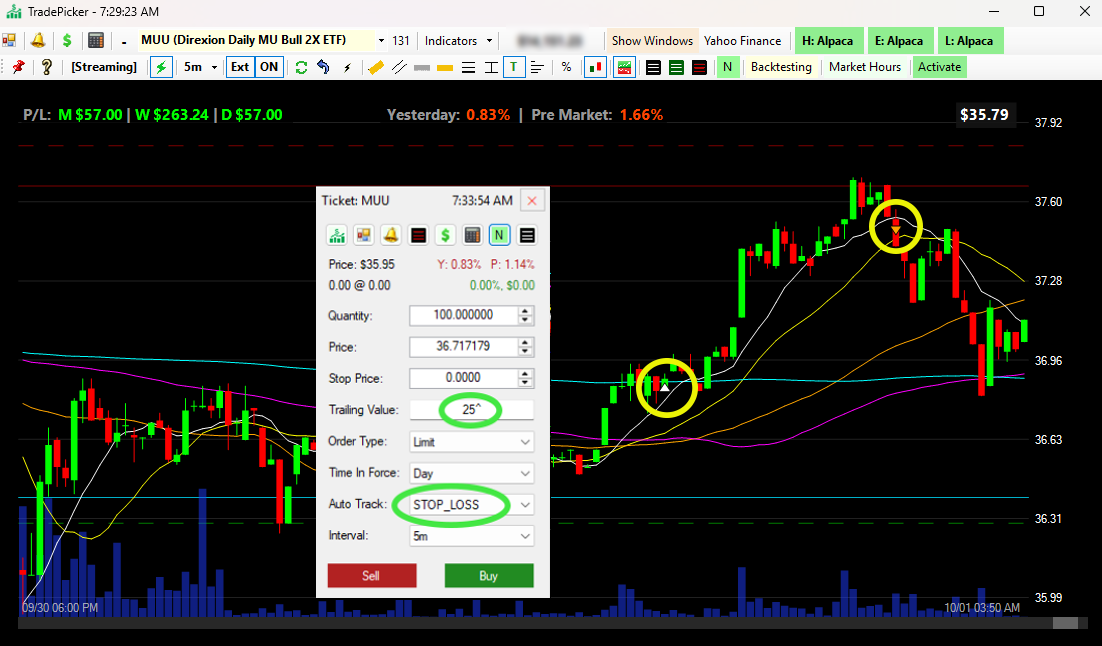Increase the Quantity stepper value

[525, 311]
